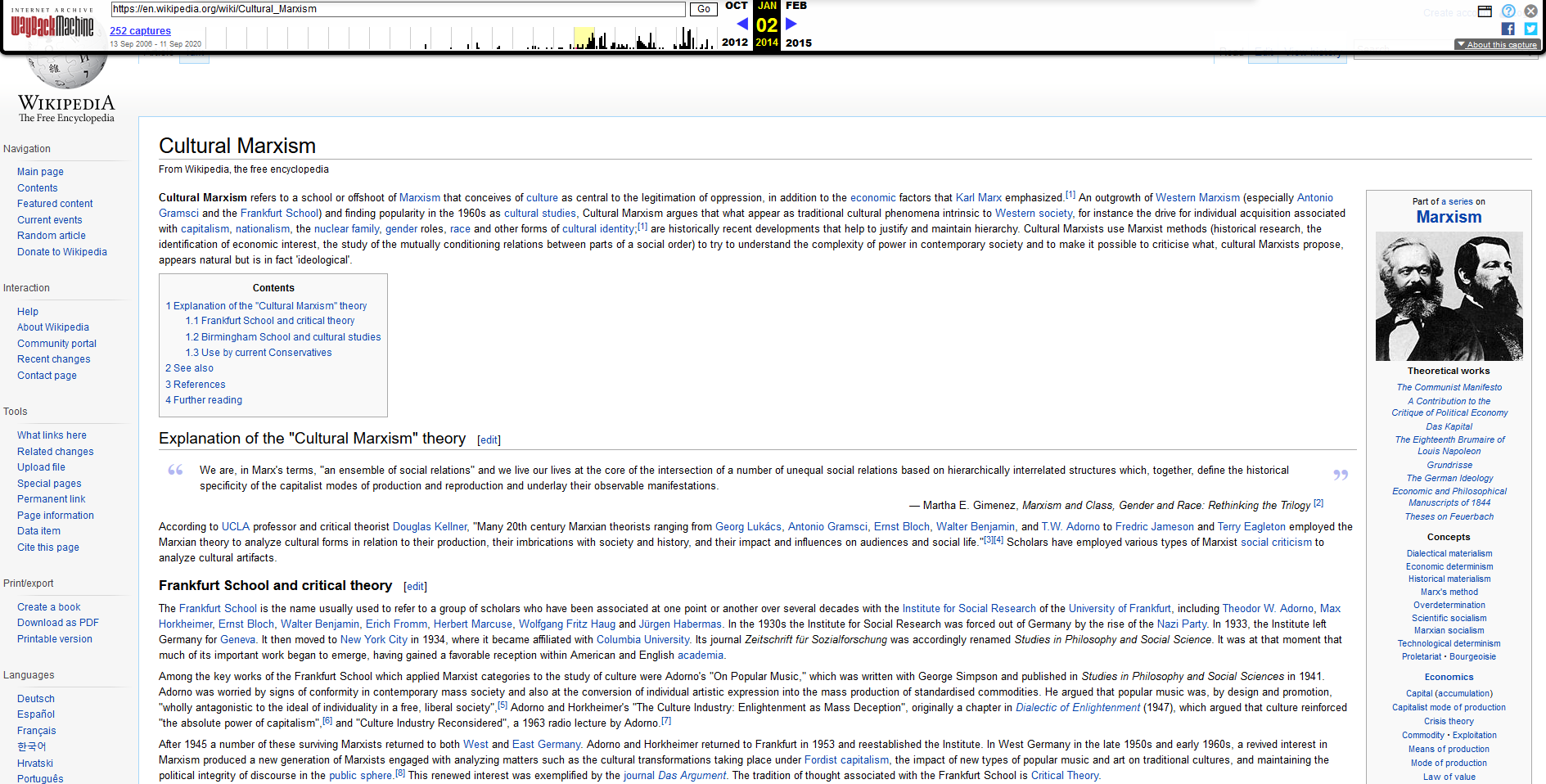Switch to Français language version
The height and width of the screenshot is (784, 1546).
(x=37, y=731)
